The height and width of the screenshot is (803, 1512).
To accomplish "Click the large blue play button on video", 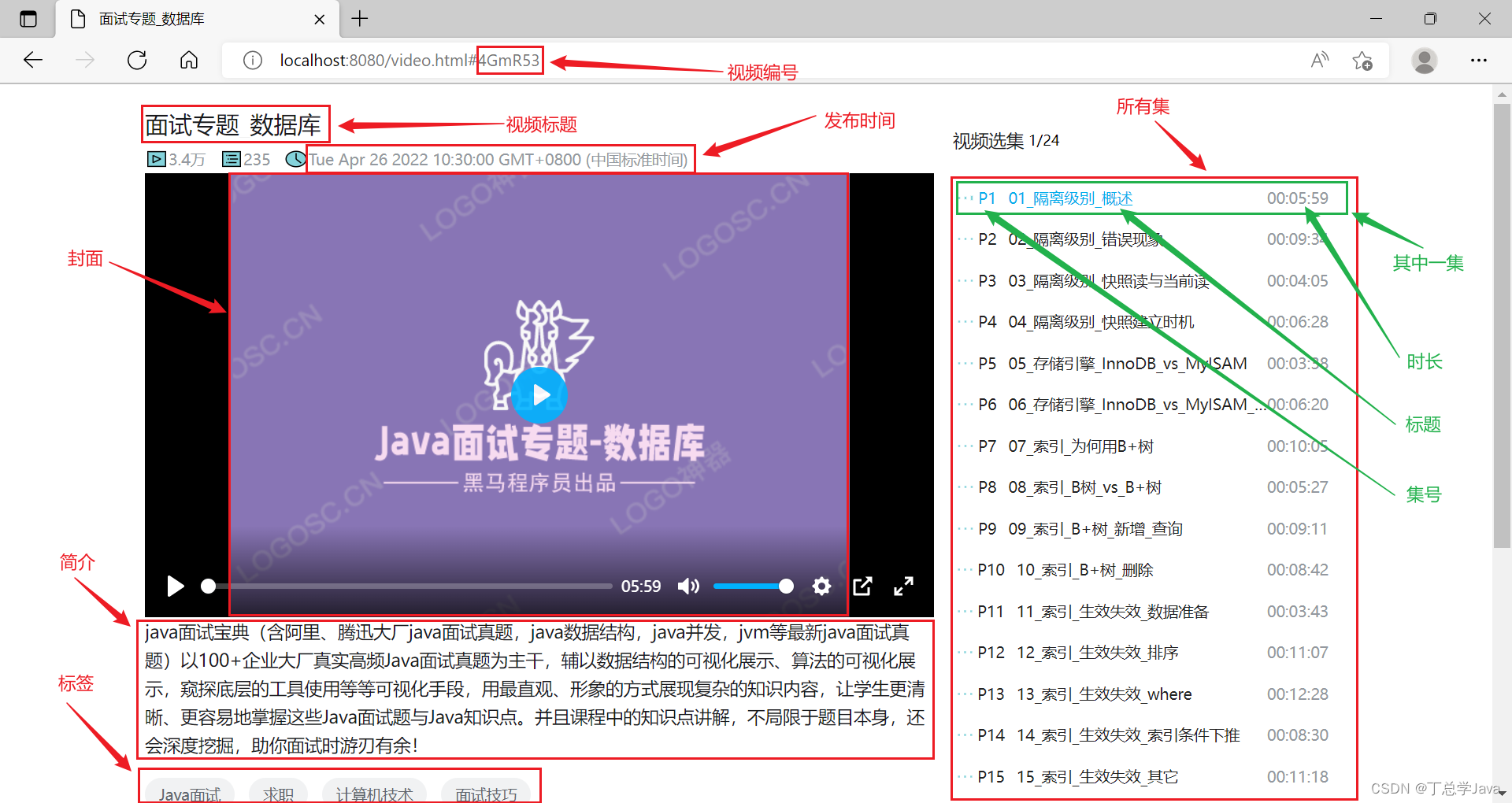I will (539, 394).
